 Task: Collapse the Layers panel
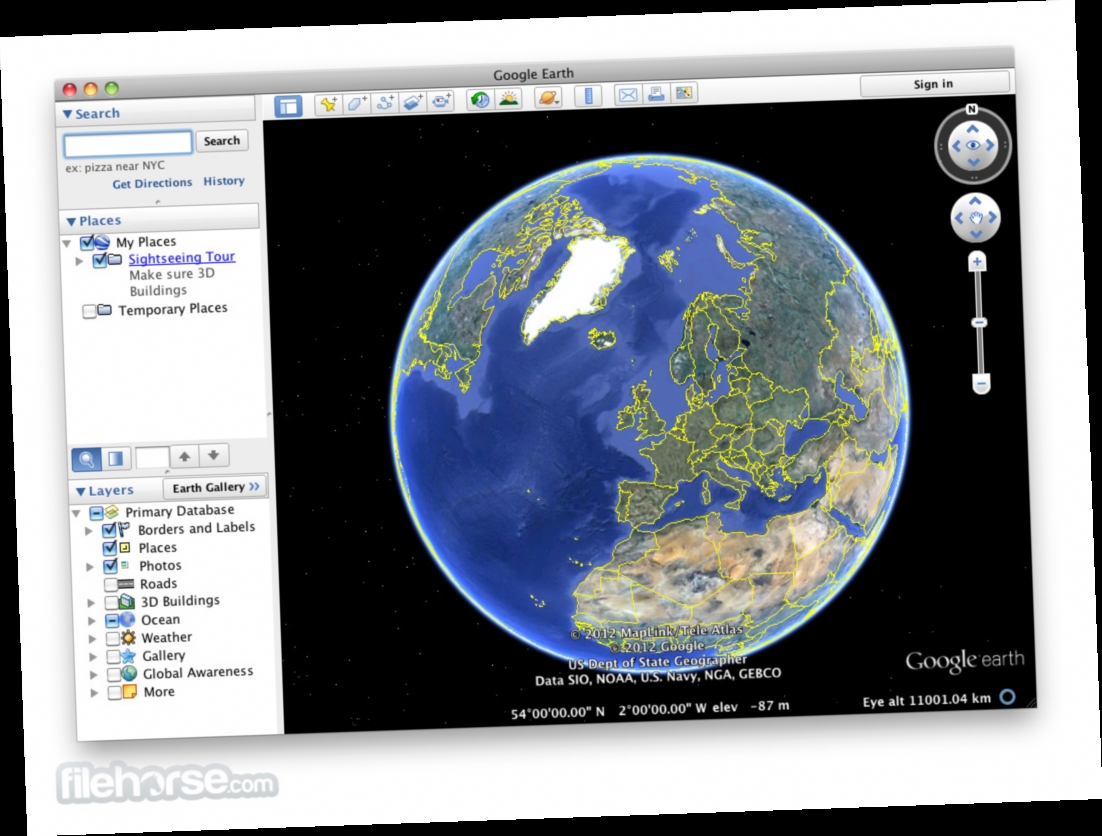80,492
